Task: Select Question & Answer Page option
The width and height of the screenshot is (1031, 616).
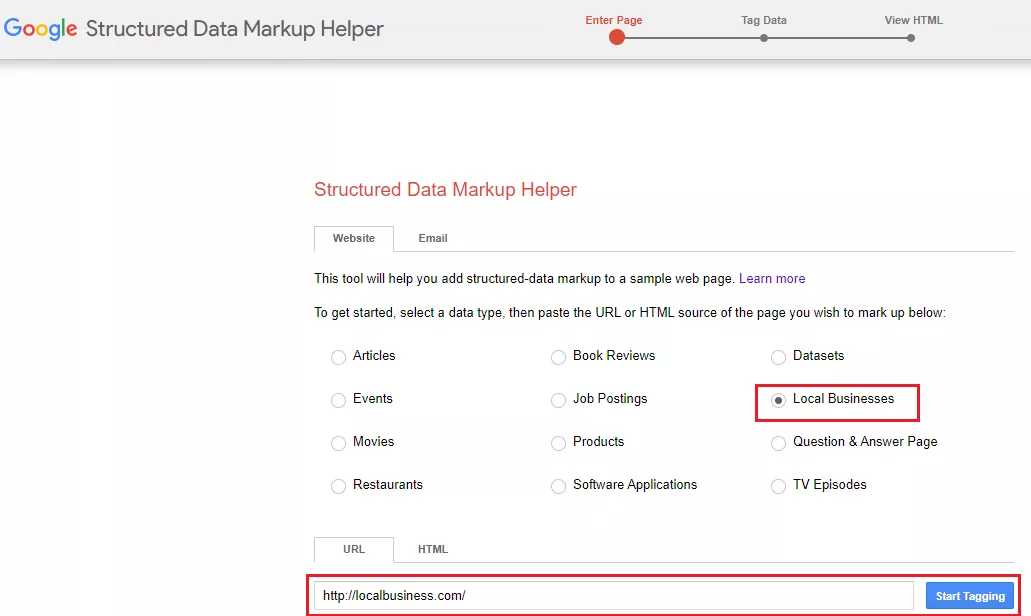Action: [x=778, y=443]
